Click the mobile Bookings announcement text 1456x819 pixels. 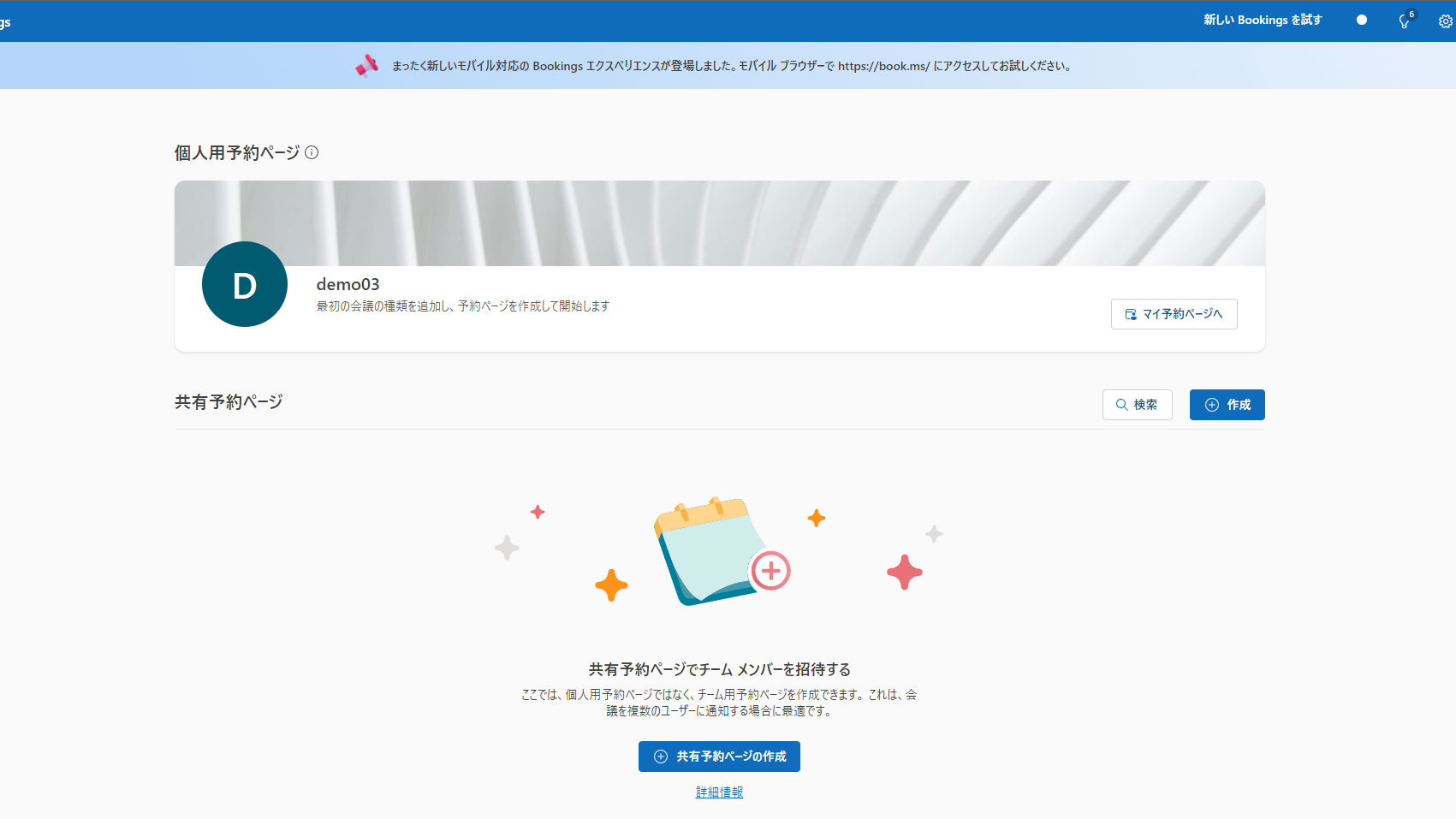732,66
